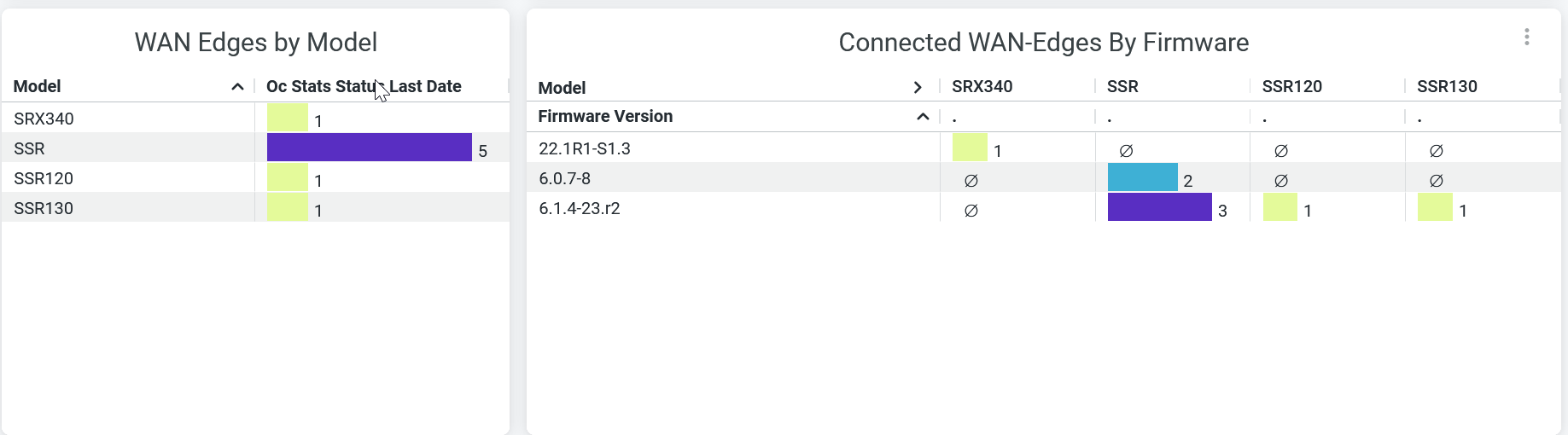Collapse the Firmware Version sort arrow
This screenshot has height=435, width=1568.
(x=923, y=116)
